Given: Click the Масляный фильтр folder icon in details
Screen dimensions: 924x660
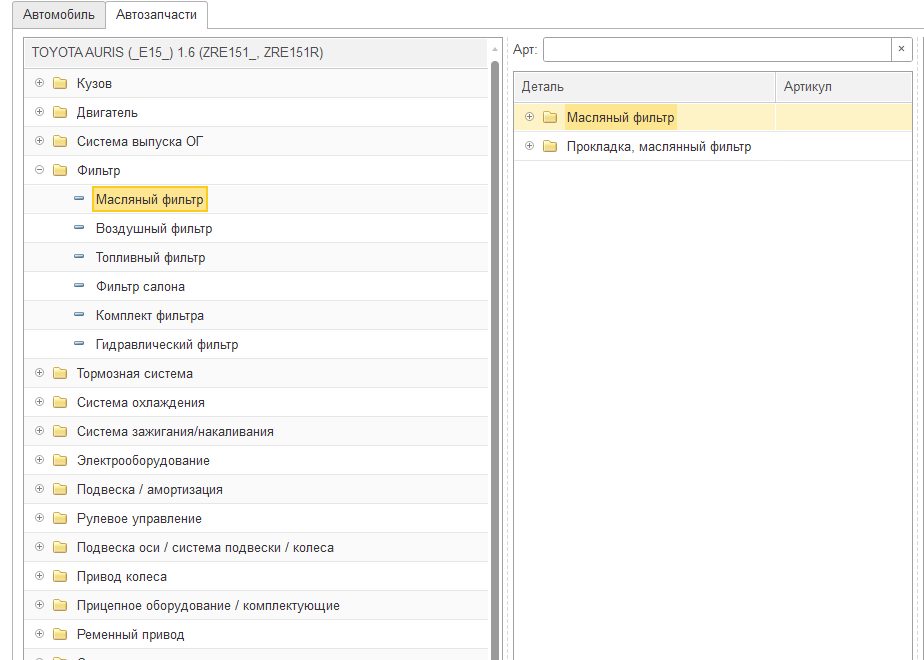Looking at the screenshot, I should (x=550, y=117).
